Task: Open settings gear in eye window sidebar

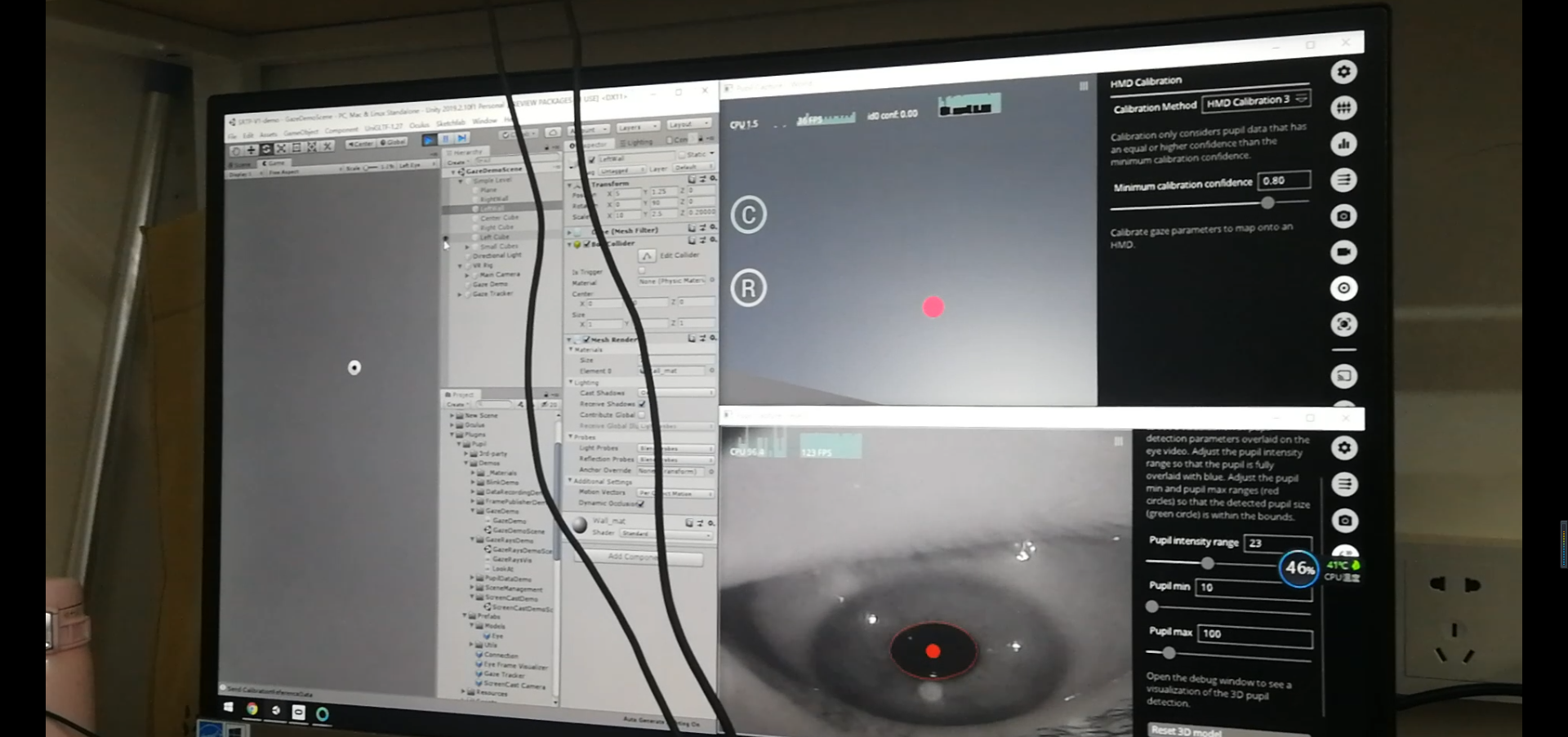Action: coord(1344,447)
